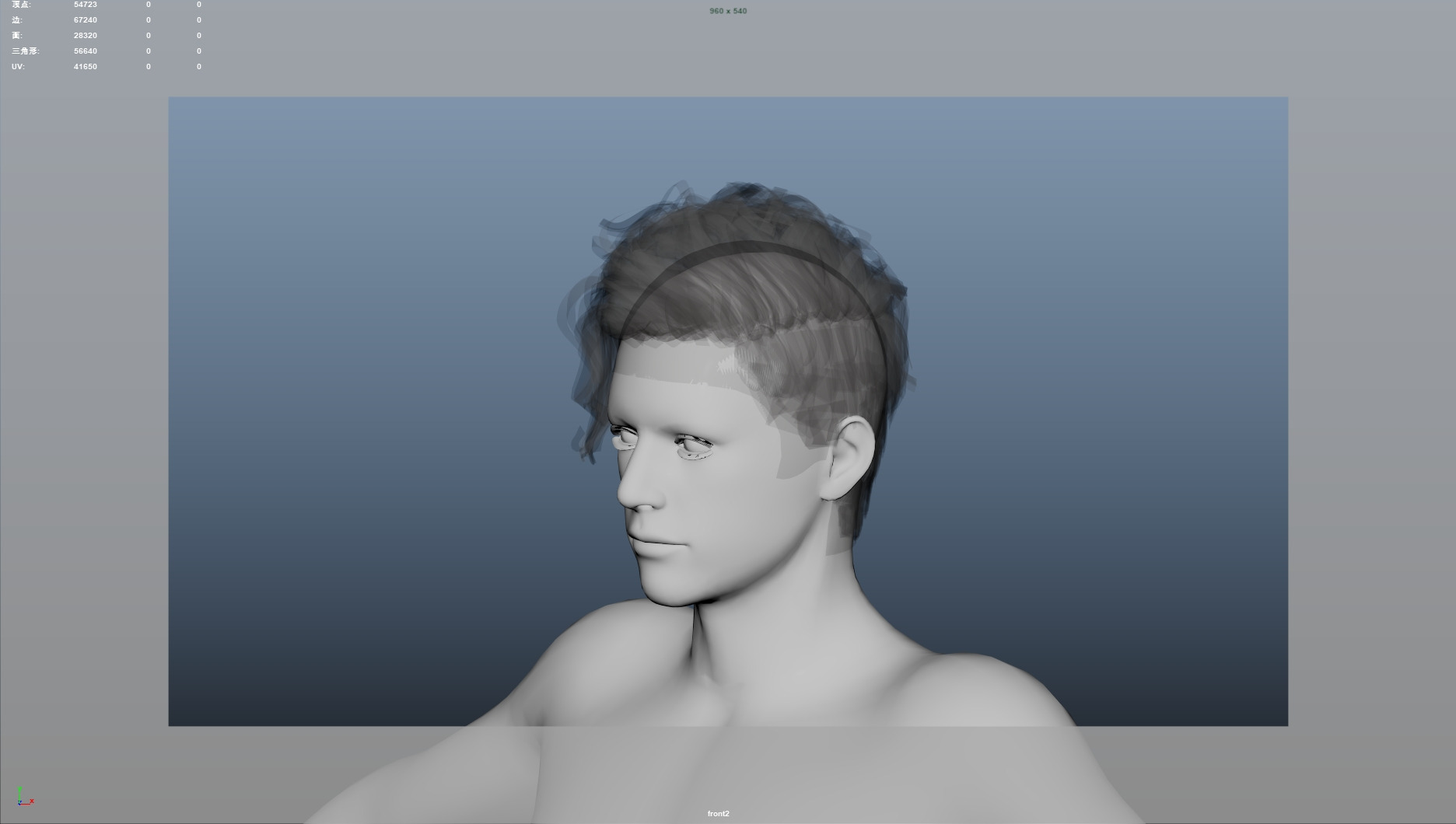Viewport: 1456px width, 824px height.
Task: Click the '960 x 540' resolution gate label
Action: click(x=728, y=11)
